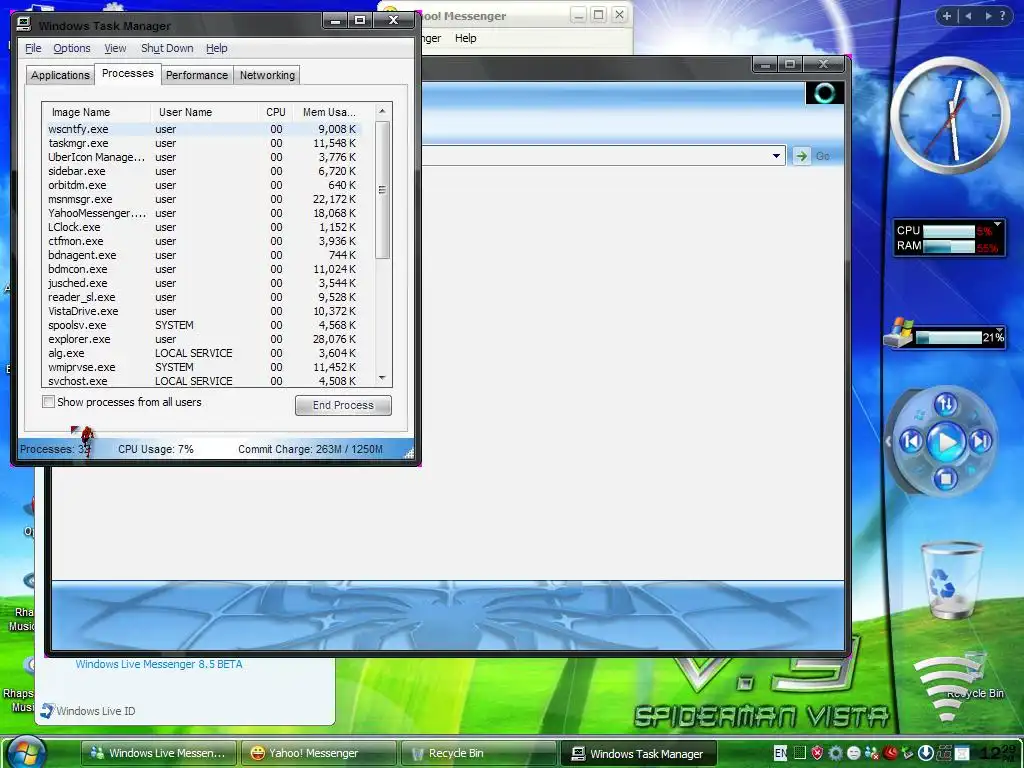Click the drive usage gadget Windows icon
Viewport: 1024px width, 768px height.
pyautogui.click(x=898, y=334)
